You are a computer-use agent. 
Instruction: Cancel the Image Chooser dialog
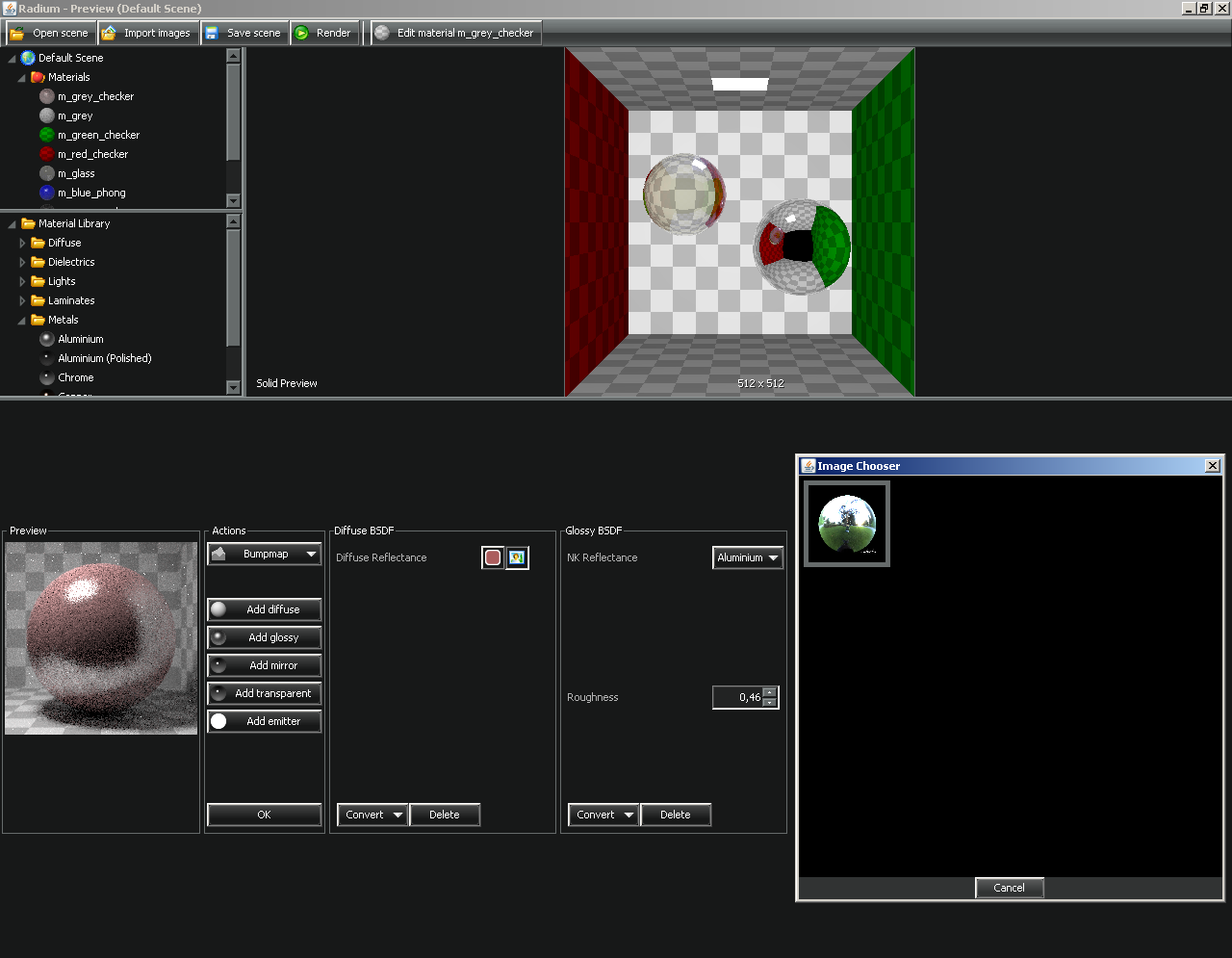coord(1009,888)
